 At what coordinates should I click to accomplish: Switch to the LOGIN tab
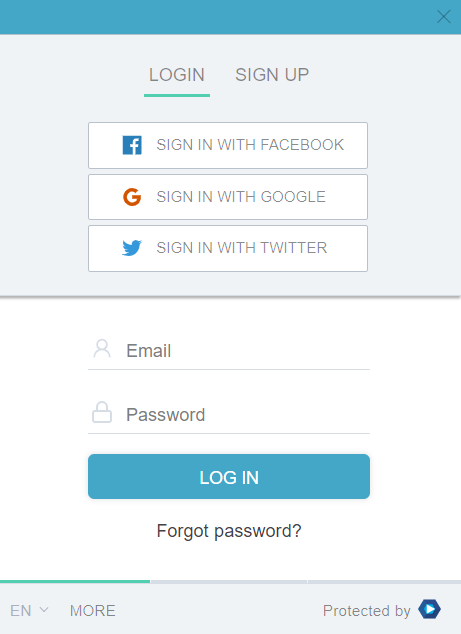(x=177, y=75)
